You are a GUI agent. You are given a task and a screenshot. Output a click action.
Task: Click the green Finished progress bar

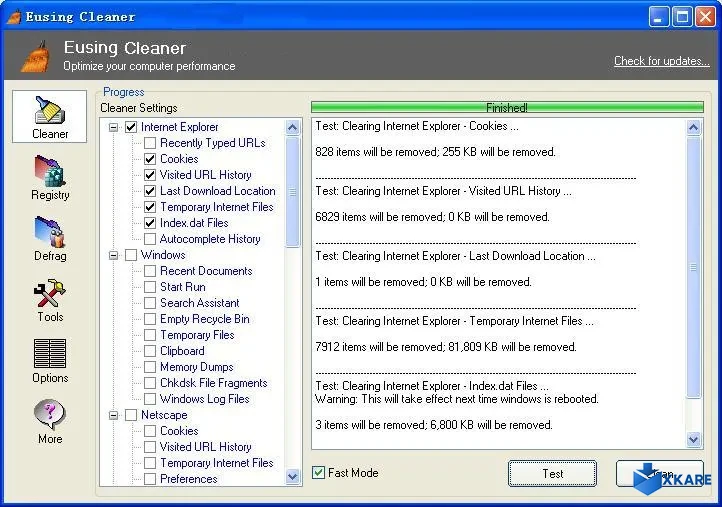[x=507, y=107]
